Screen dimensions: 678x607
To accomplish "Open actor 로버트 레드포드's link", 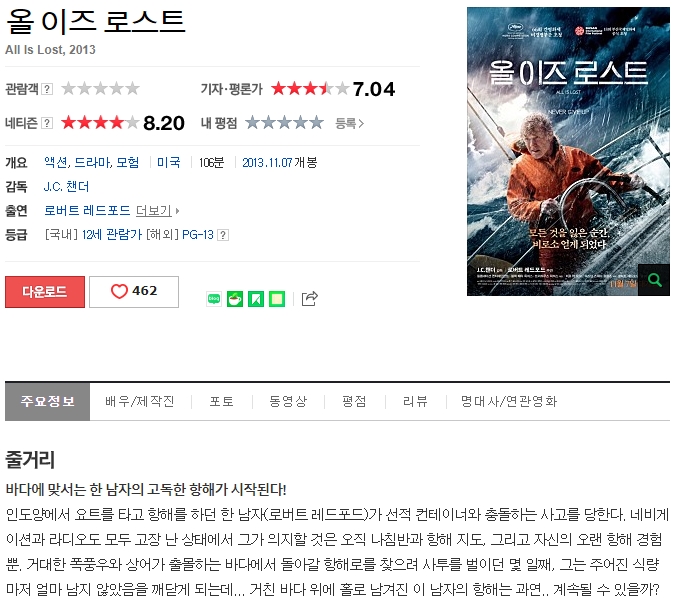I will [x=87, y=211].
